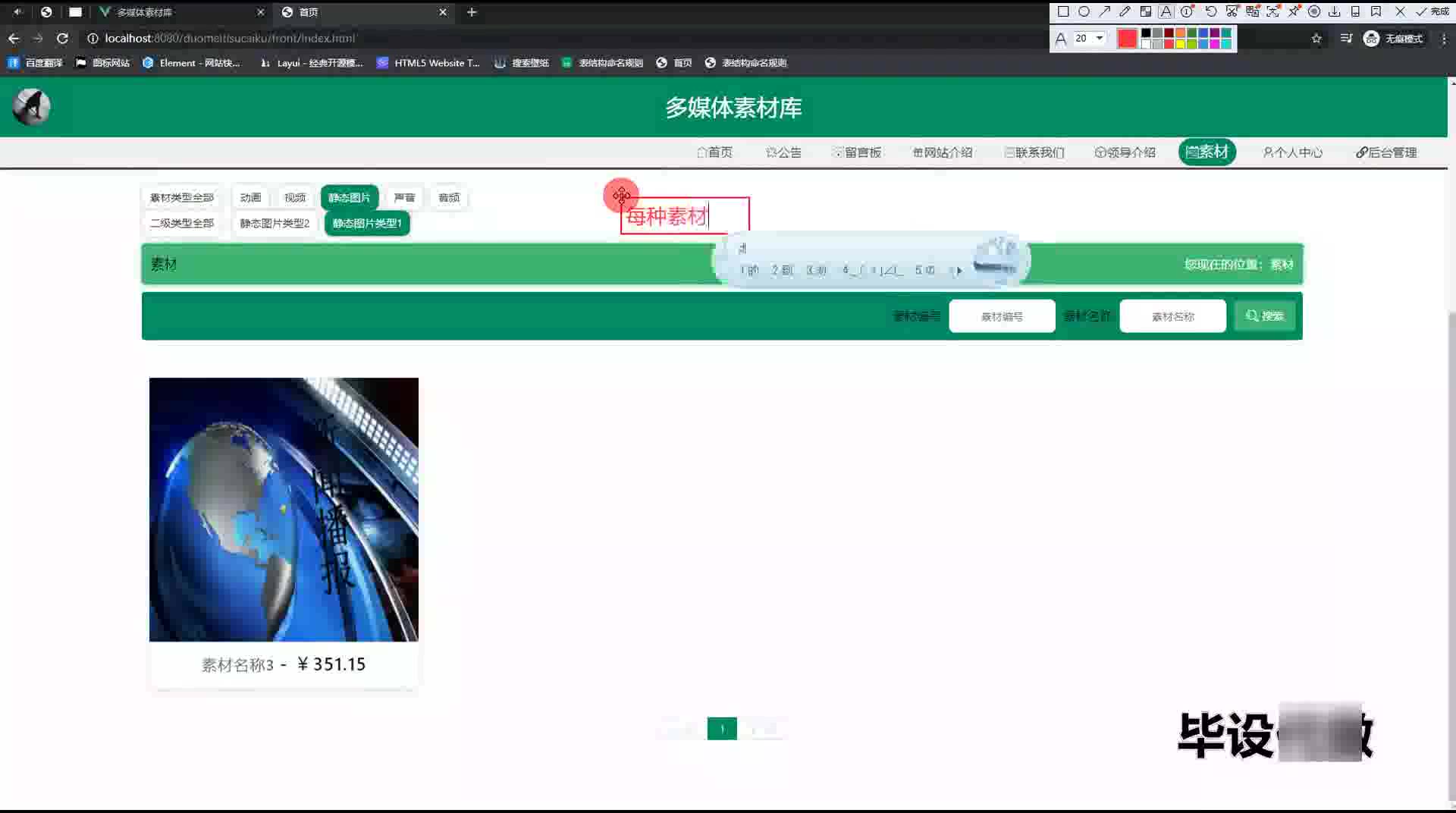Open the 百度翻译 bookmark
Screen dimensions: 1456x813
[35, 63]
